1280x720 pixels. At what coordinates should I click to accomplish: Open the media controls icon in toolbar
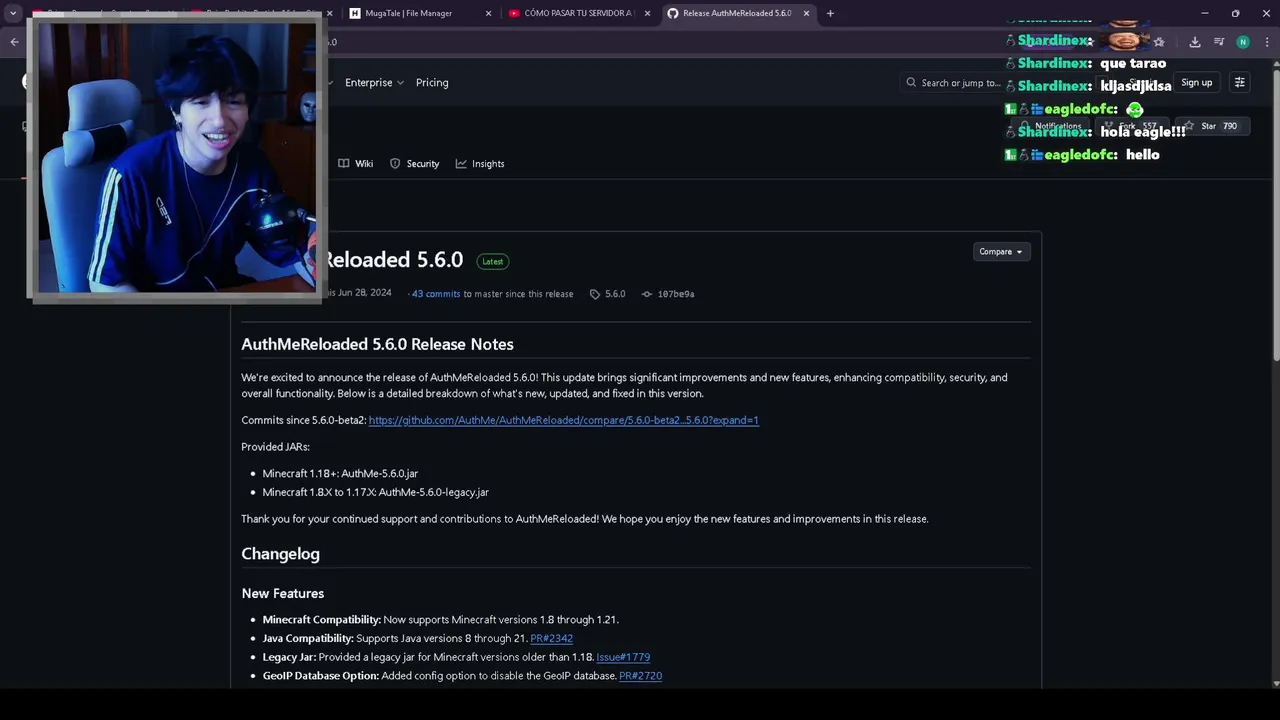point(1219,42)
